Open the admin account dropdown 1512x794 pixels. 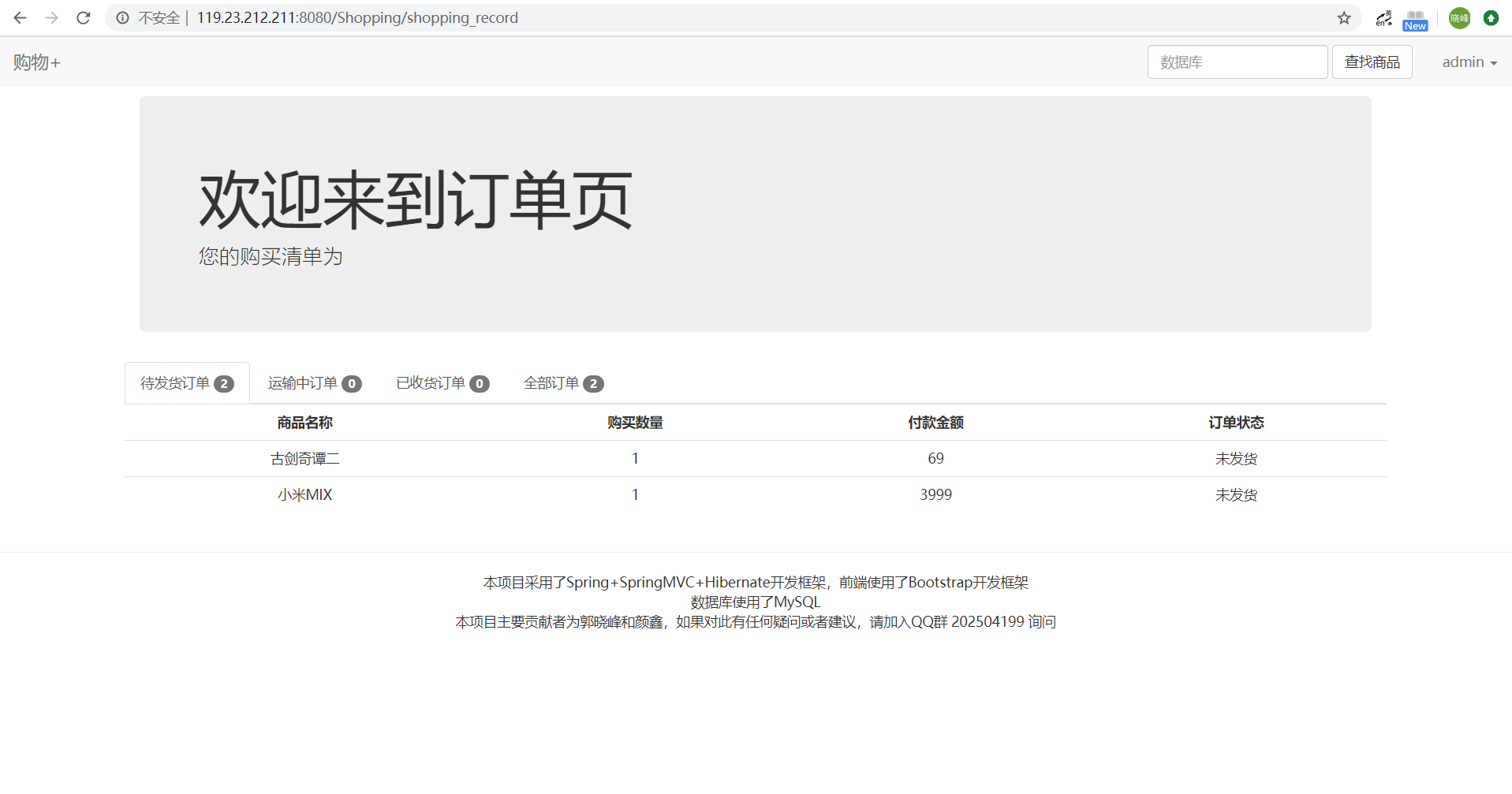(1468, 62)
